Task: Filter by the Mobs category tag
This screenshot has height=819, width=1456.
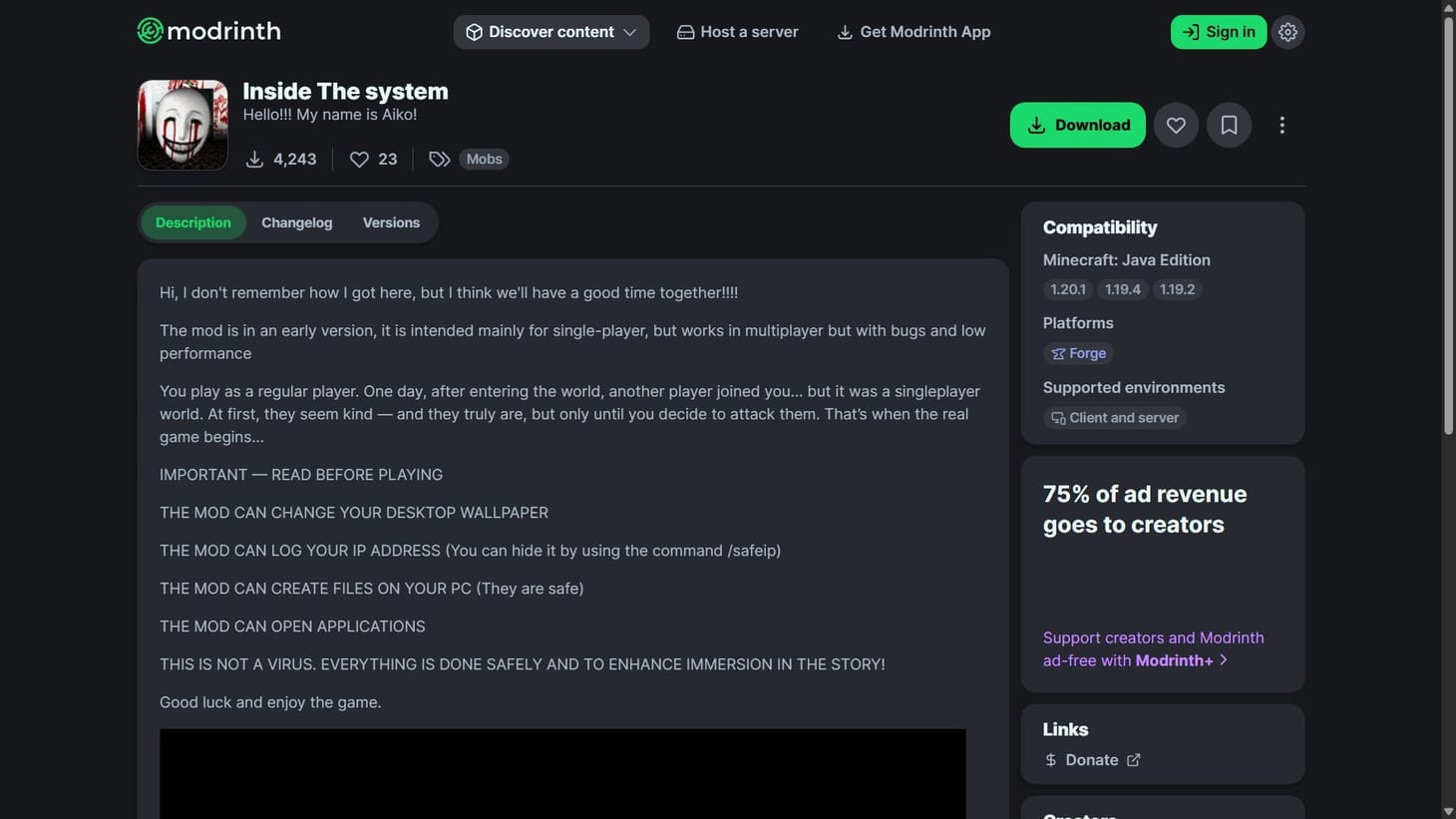Action: 483,159
